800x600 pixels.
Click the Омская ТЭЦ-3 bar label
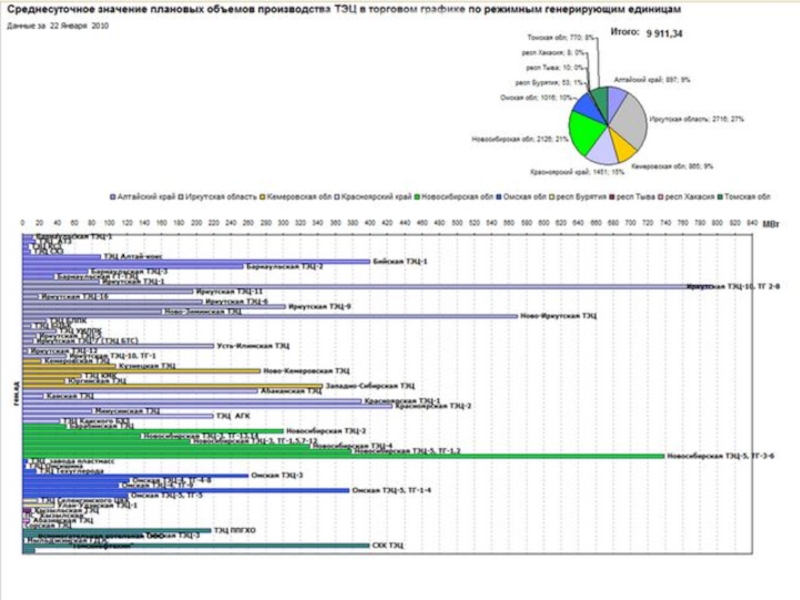pyautogui.click(x=277, y=476)
